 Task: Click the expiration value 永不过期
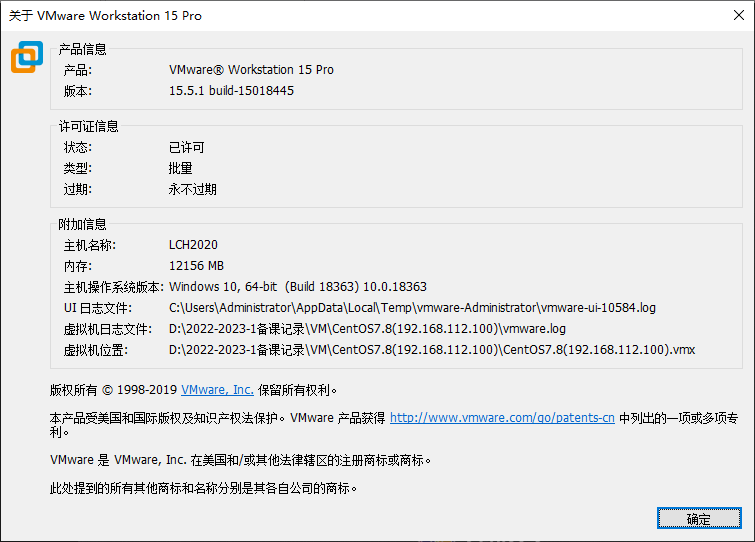coord(193,190)
